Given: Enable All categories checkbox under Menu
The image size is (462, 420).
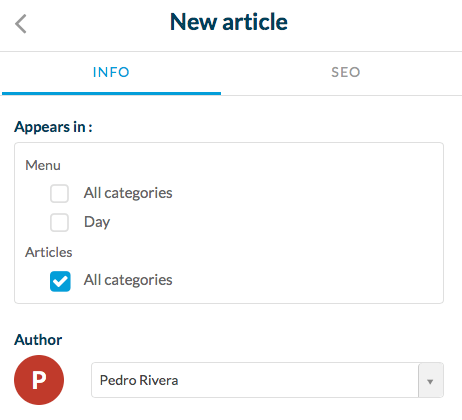Looking at the screenshot, I should tap(59, 193).
